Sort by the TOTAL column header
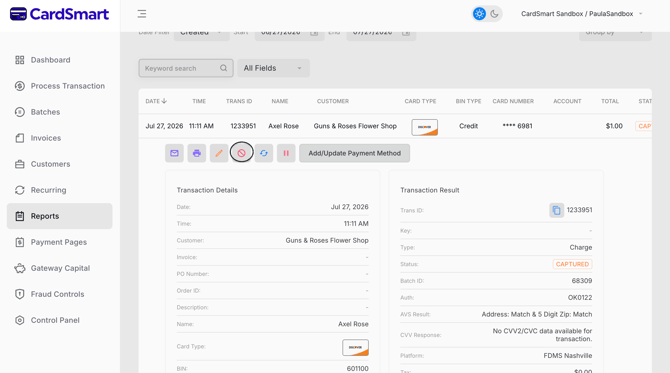 pos(610,101)
